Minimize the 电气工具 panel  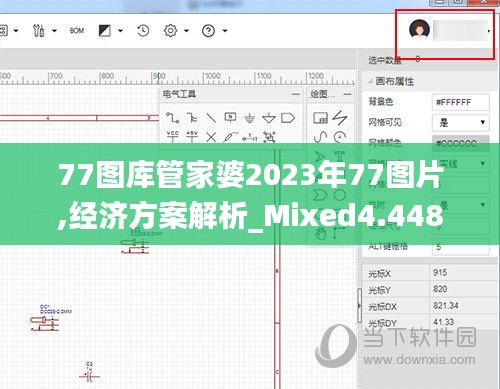coord(296,94)
